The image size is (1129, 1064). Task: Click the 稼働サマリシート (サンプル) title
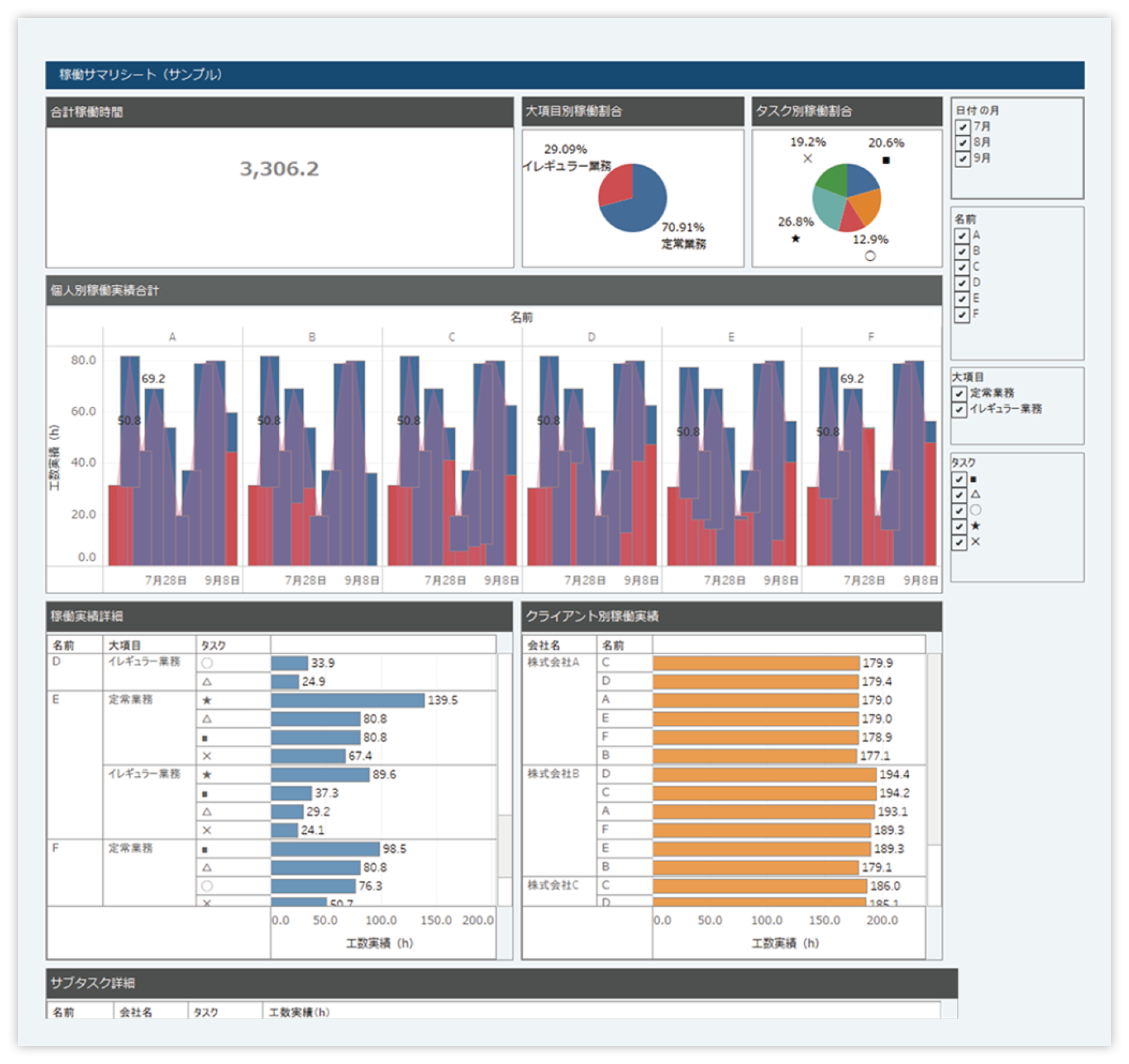[140, 75]
